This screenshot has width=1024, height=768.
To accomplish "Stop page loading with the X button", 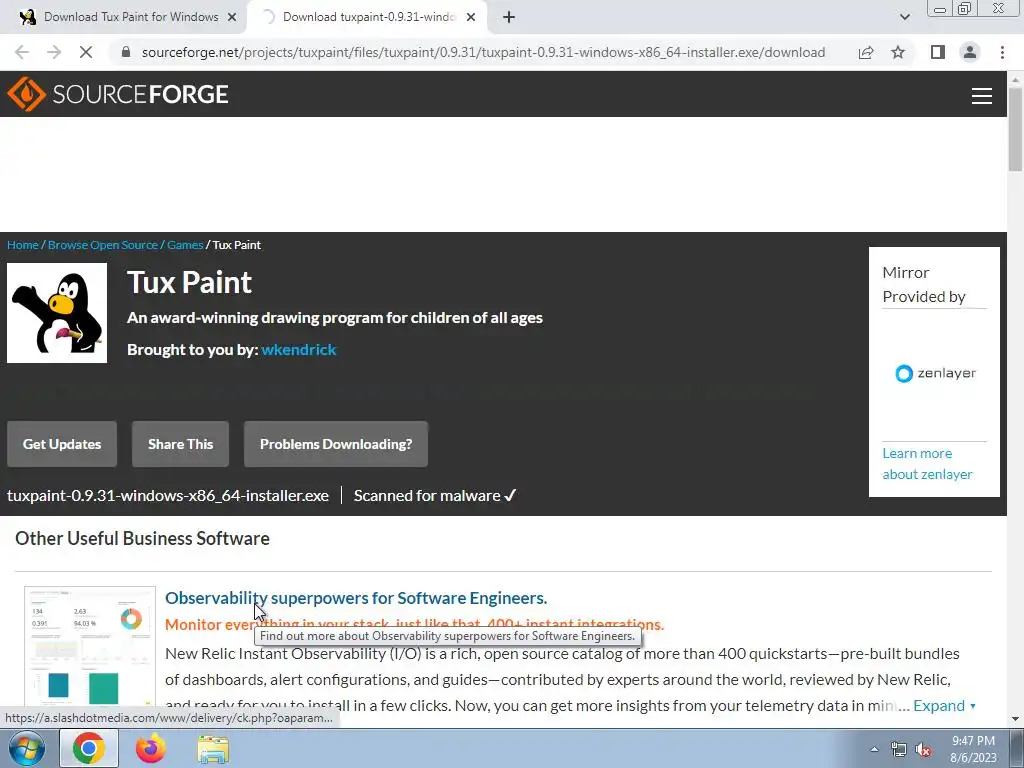I will [86, 52].
